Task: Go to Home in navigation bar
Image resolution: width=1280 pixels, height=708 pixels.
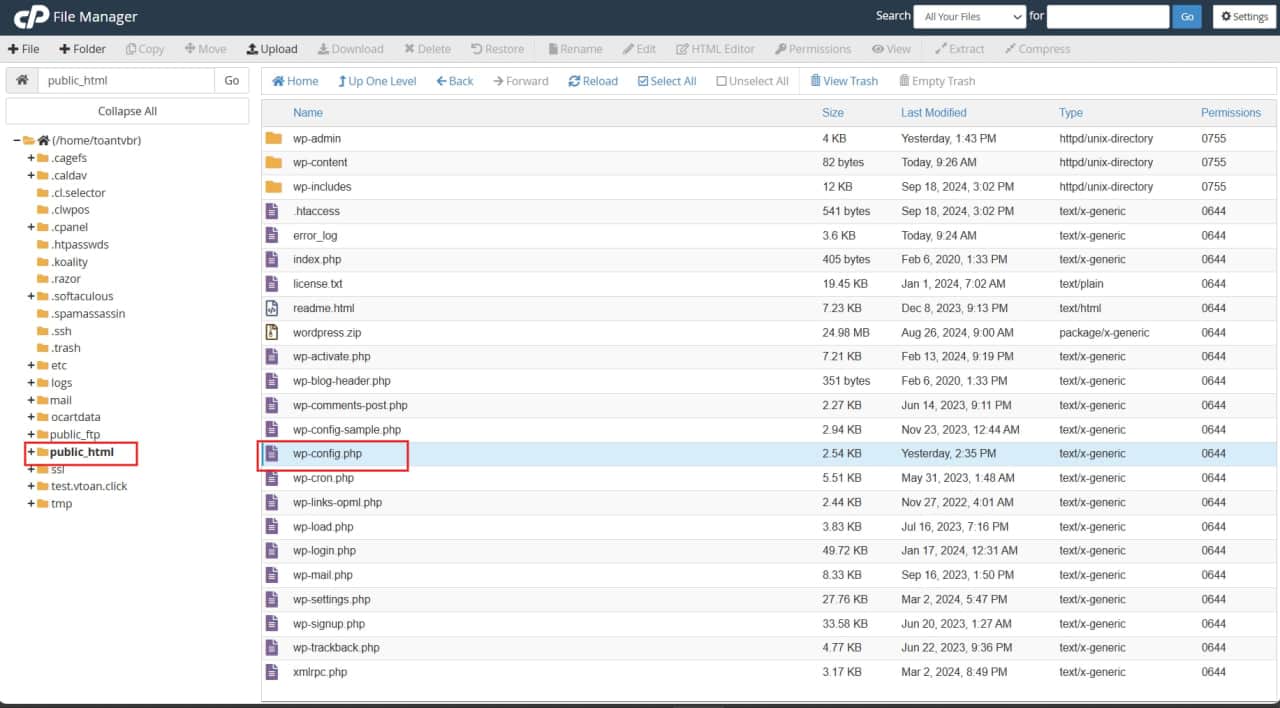Action: 295,81
